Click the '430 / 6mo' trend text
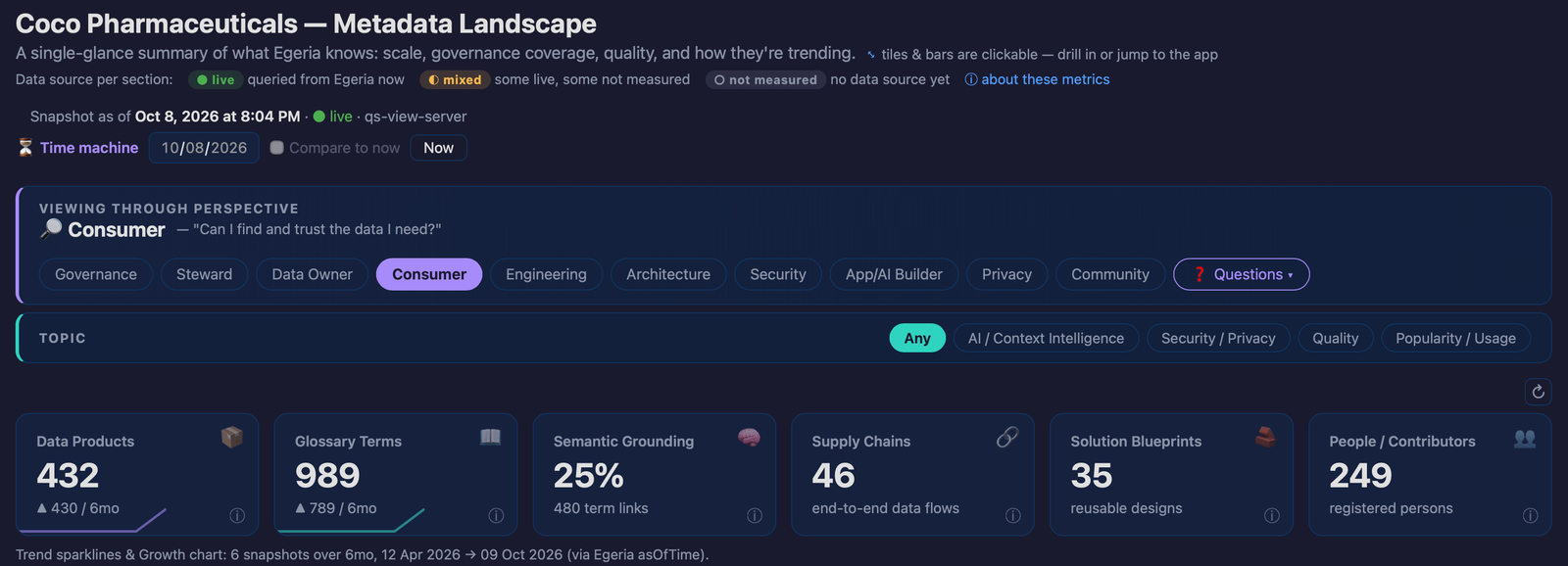This screenshot has width=1568, height=566. pyautogui.click(x=78, y=508)
